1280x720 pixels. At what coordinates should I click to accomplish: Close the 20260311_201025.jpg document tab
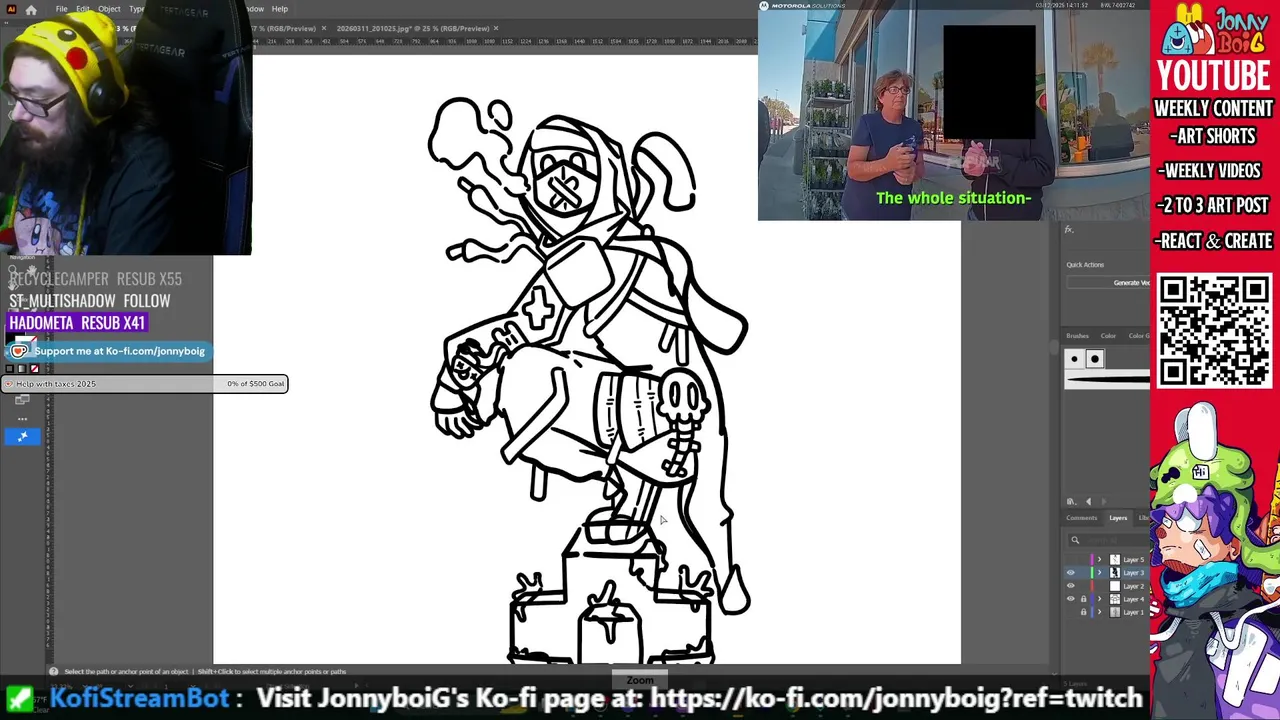click(x=496, y=28)
